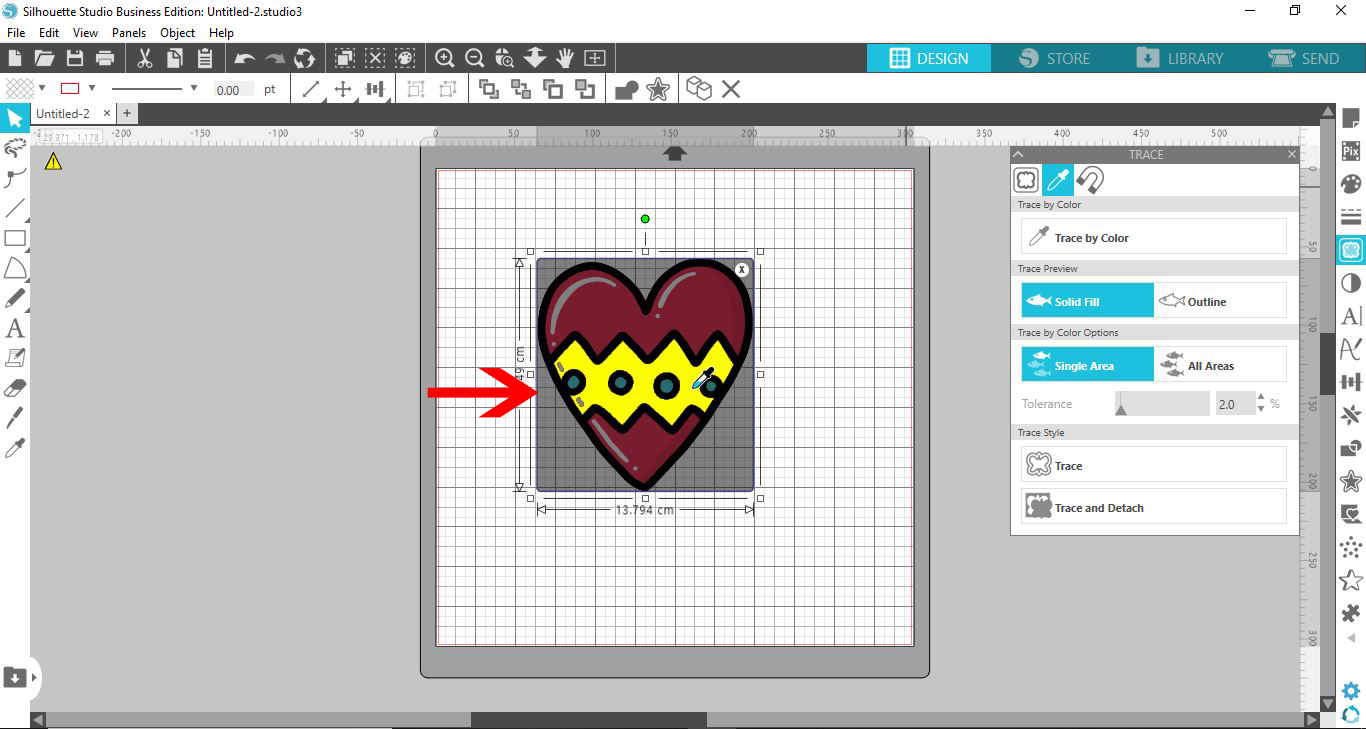The image size is (1366, 729).
Task: Open the File menu
Action: point(15,33)
